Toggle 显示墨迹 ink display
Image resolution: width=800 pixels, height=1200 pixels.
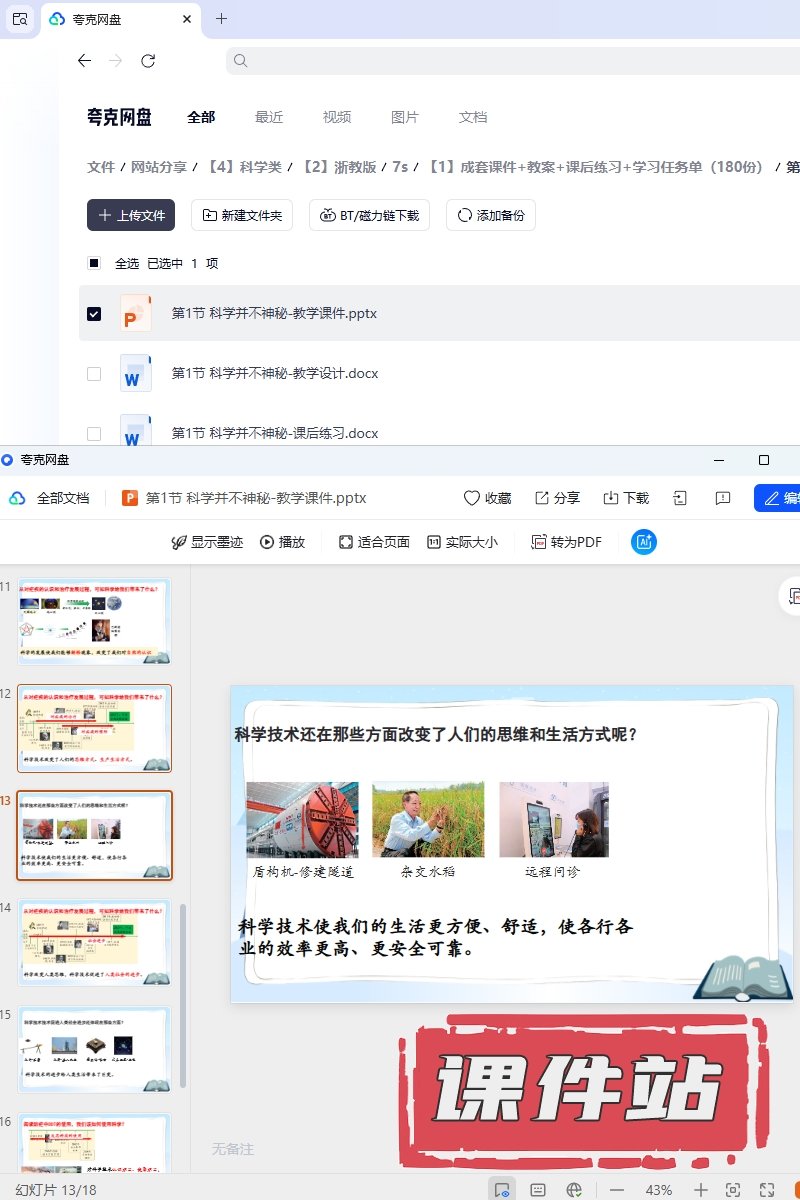[x=207, y=542]
